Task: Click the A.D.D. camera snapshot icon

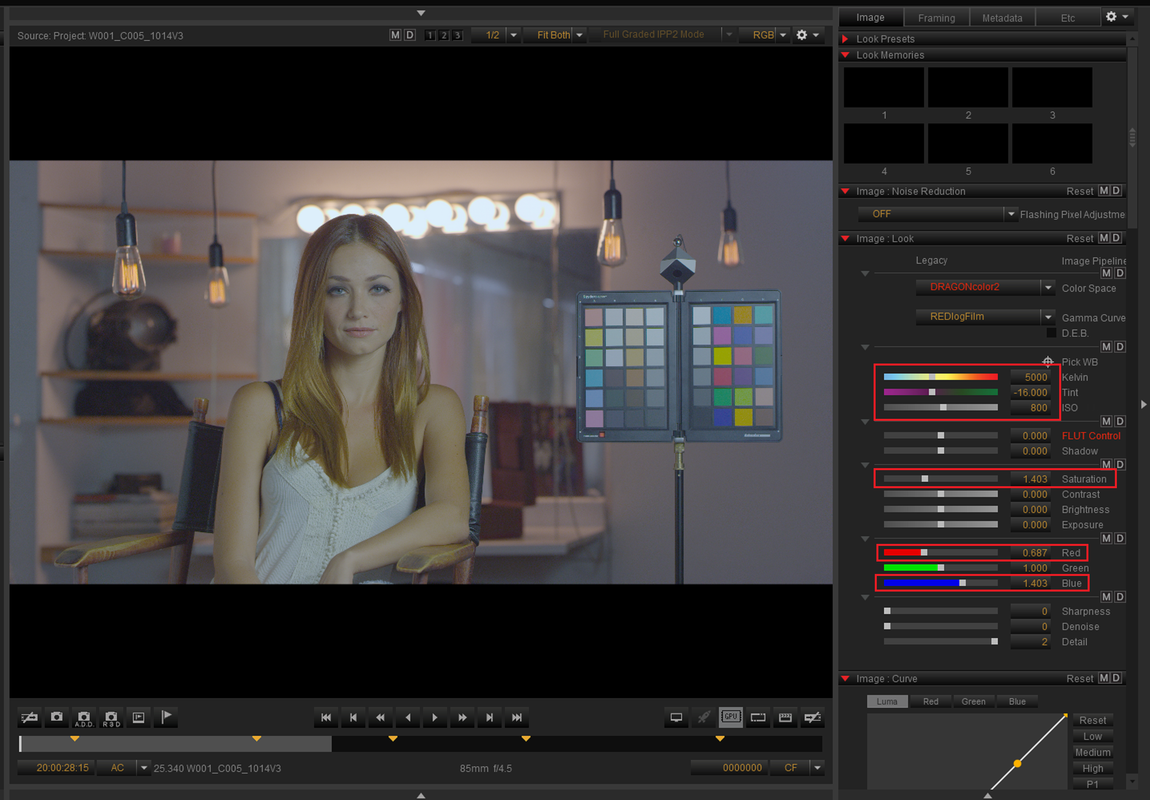Action: tap(84, 717)
